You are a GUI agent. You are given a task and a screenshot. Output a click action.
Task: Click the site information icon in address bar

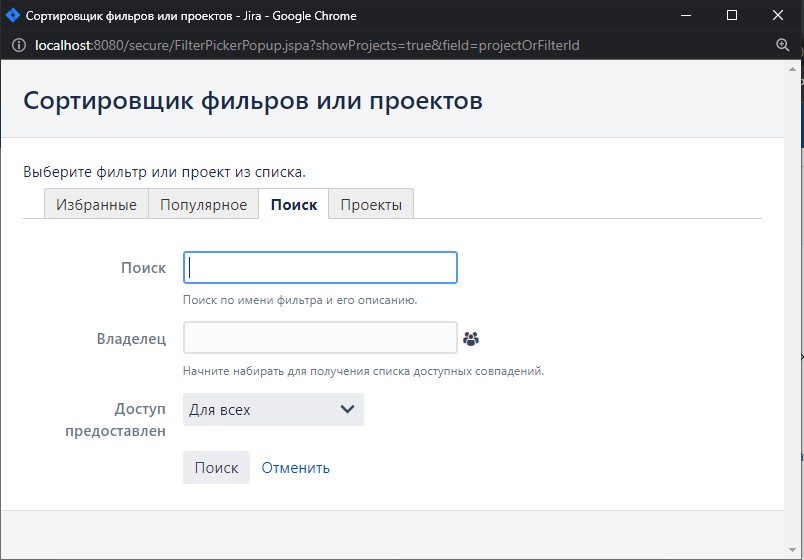coord(19,45)
